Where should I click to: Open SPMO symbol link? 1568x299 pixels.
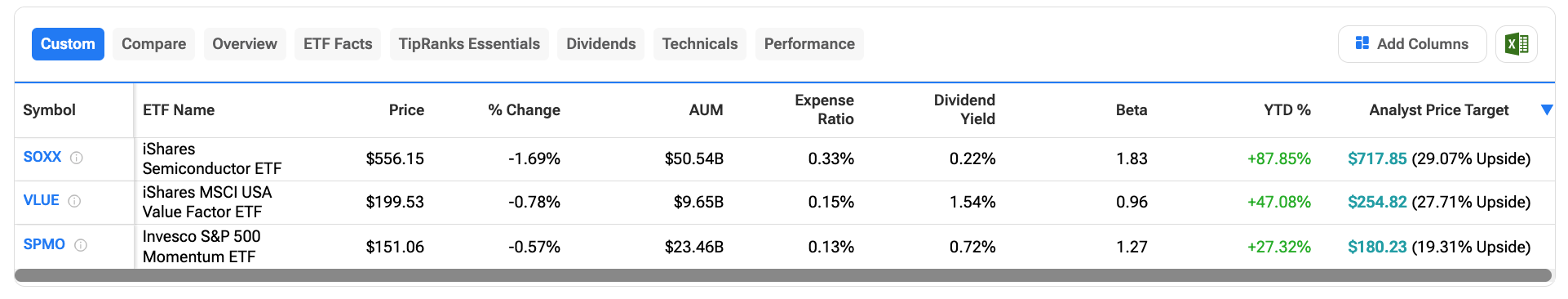(x=44, y=244)
